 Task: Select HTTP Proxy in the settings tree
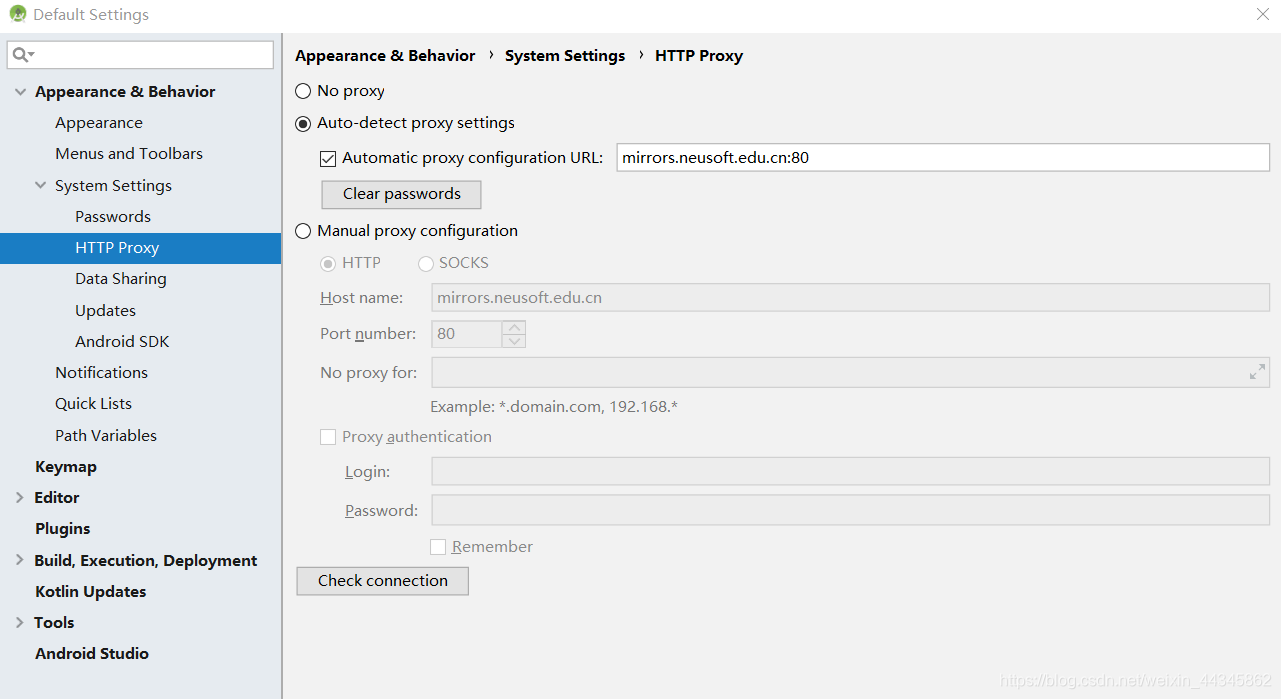(x=140, y=248)
